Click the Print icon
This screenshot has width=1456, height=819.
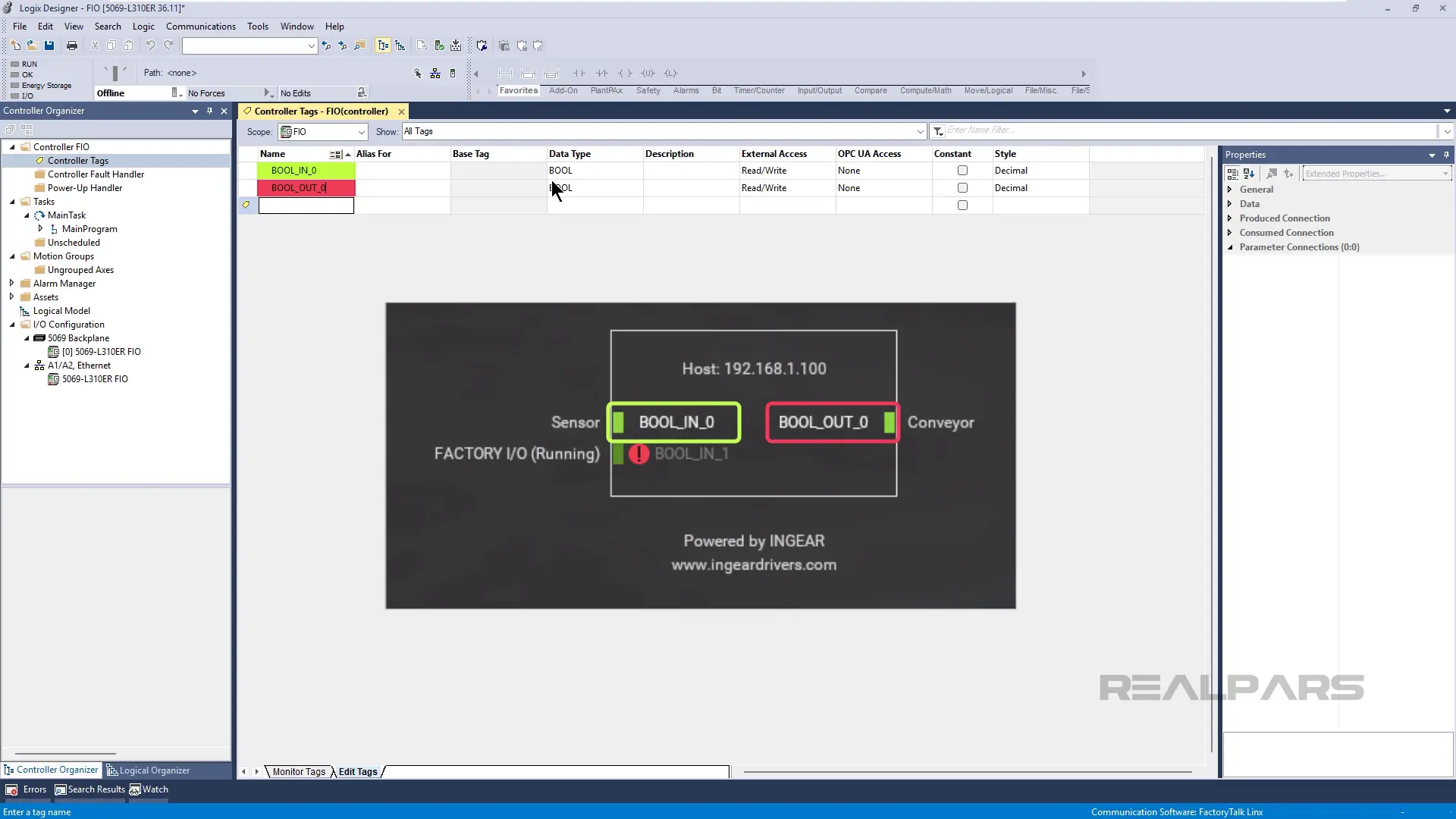click(x=72, y=45)
